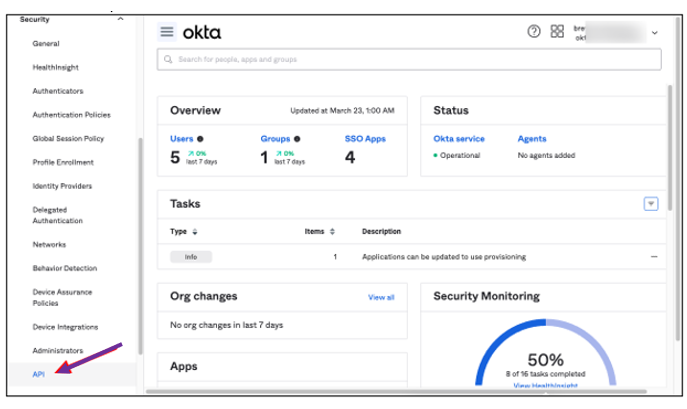This screenshot has height=409, width=687.
Task: Click the sidebar vertical scrollbar
Action: tap(140, 245)
